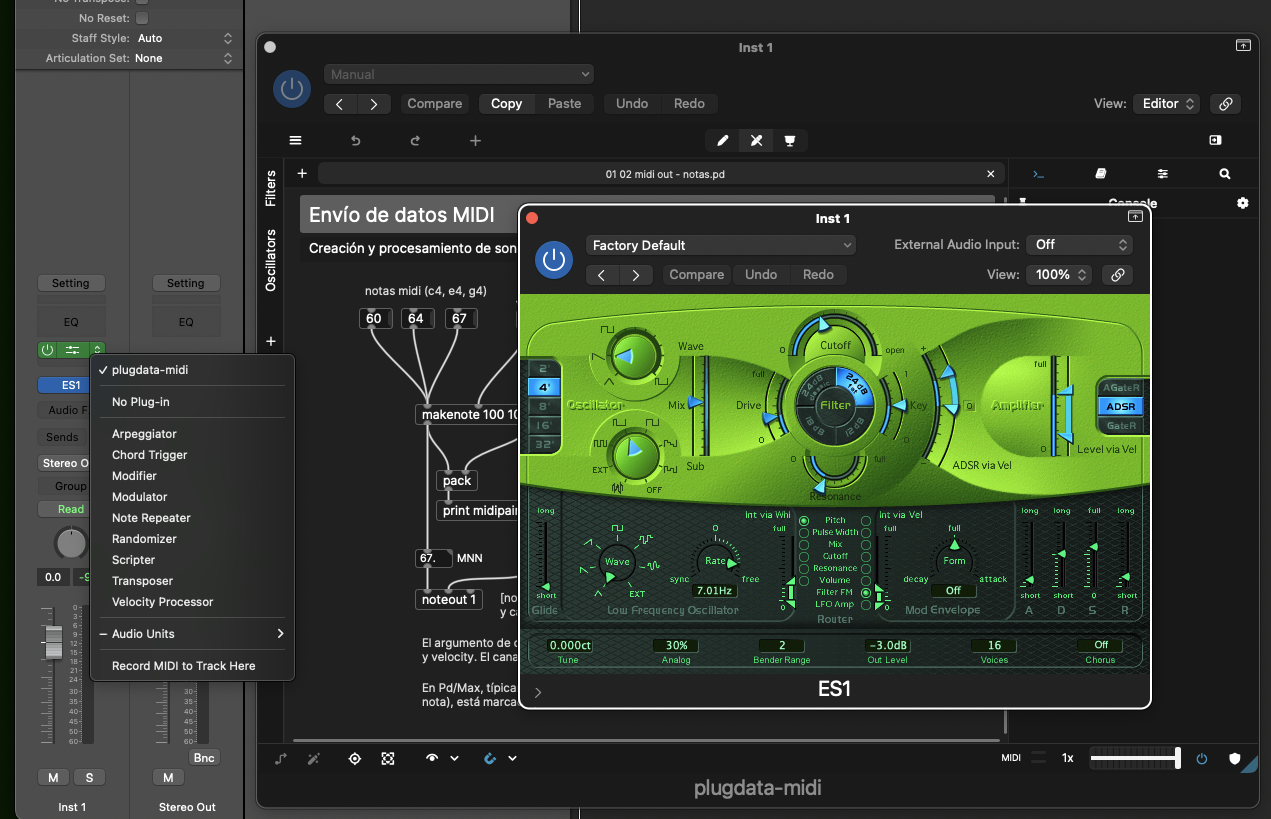Image resolution: width=1271 pixels, height=819 pixels.
Task: Expand snapping options chevron beside magnet
Action: [512, 759]
